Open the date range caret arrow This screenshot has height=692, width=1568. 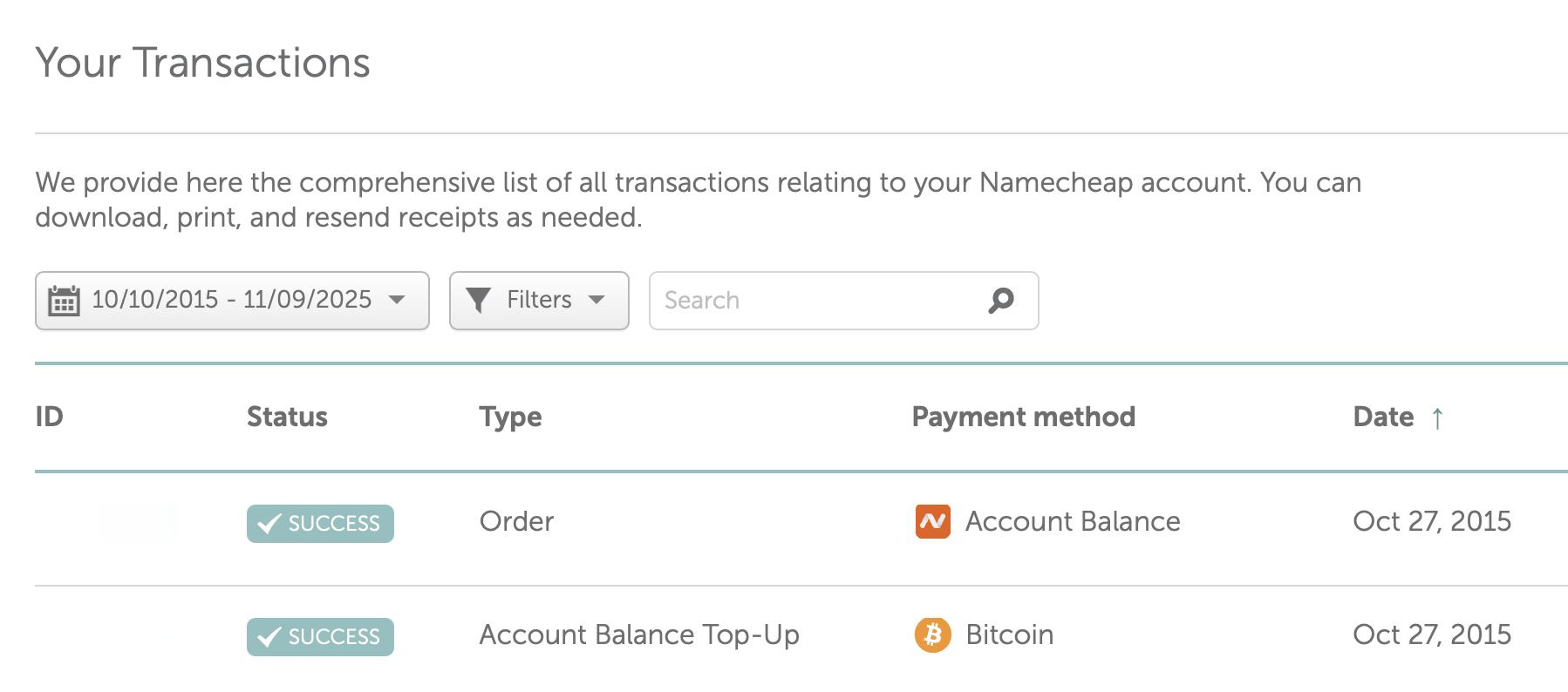point(397,300)
